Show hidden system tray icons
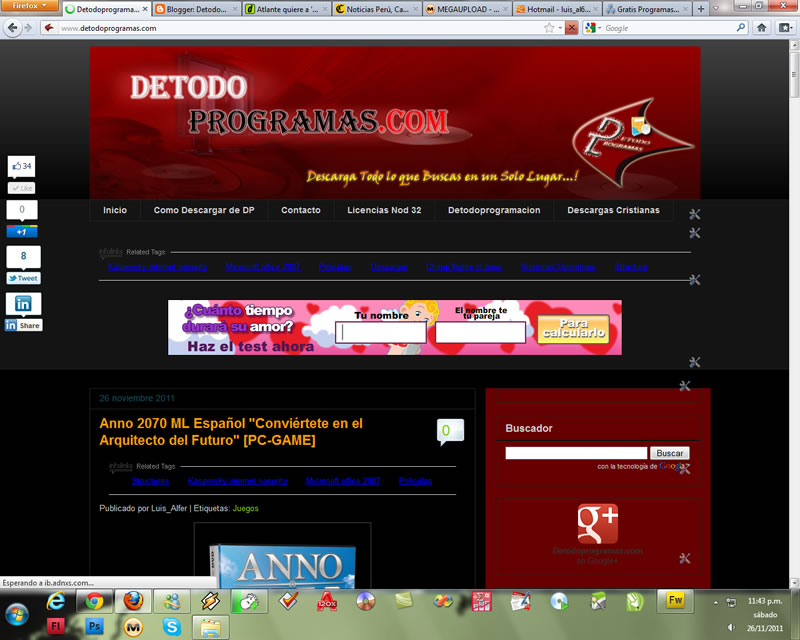This screenshot has height=640, width=800. pos(716,603)
